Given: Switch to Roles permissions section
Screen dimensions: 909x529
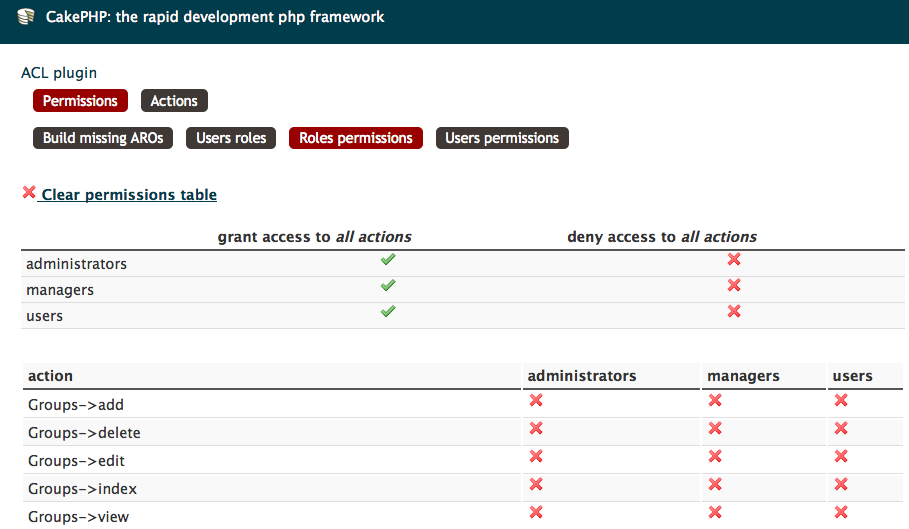Looking at the screenshot, I should tap(355, 138).
